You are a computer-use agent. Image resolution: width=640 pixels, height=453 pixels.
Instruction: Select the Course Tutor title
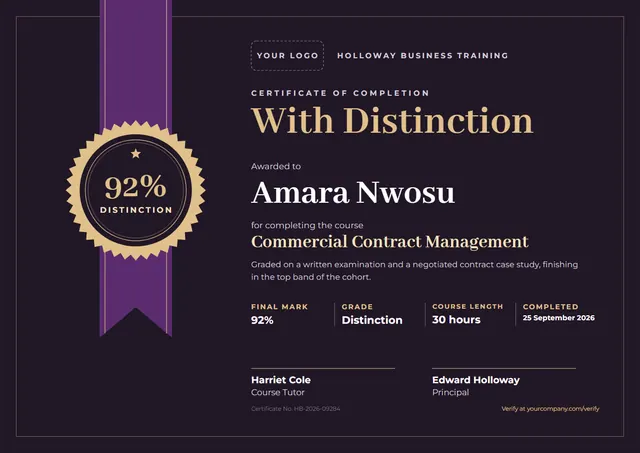click(x=278, y=393)
